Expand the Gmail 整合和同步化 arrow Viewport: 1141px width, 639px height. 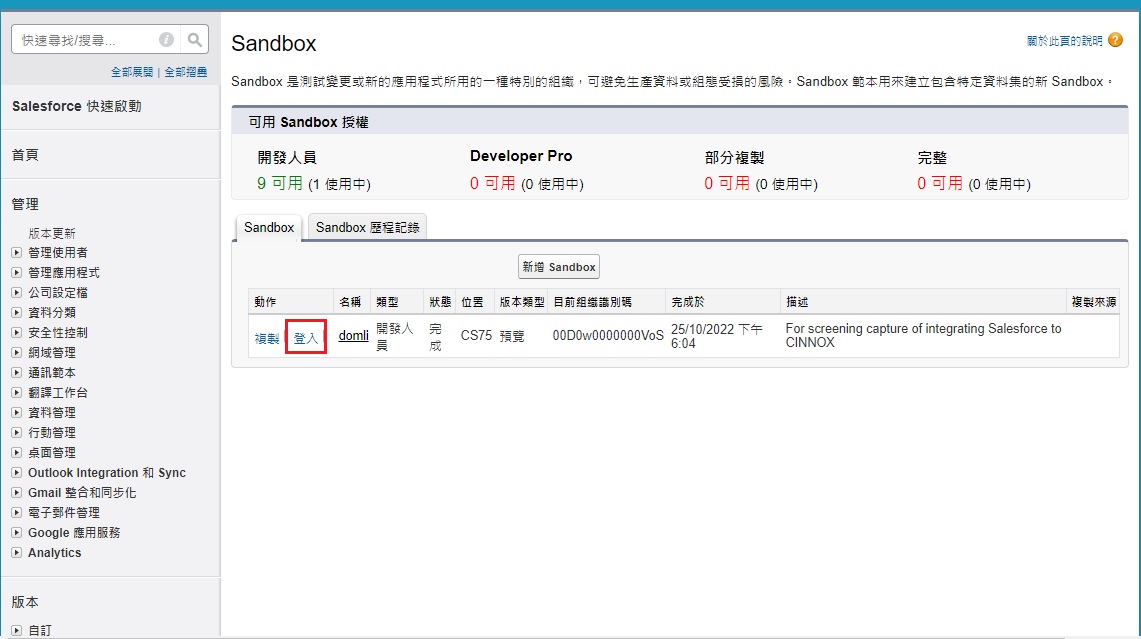point(16,493)
